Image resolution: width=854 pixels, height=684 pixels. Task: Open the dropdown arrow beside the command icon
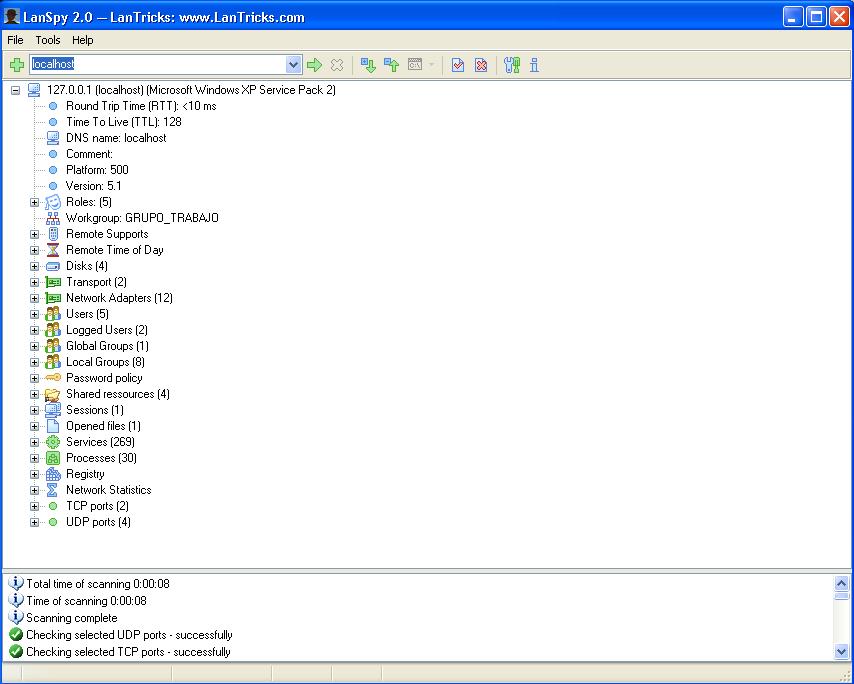431,65
